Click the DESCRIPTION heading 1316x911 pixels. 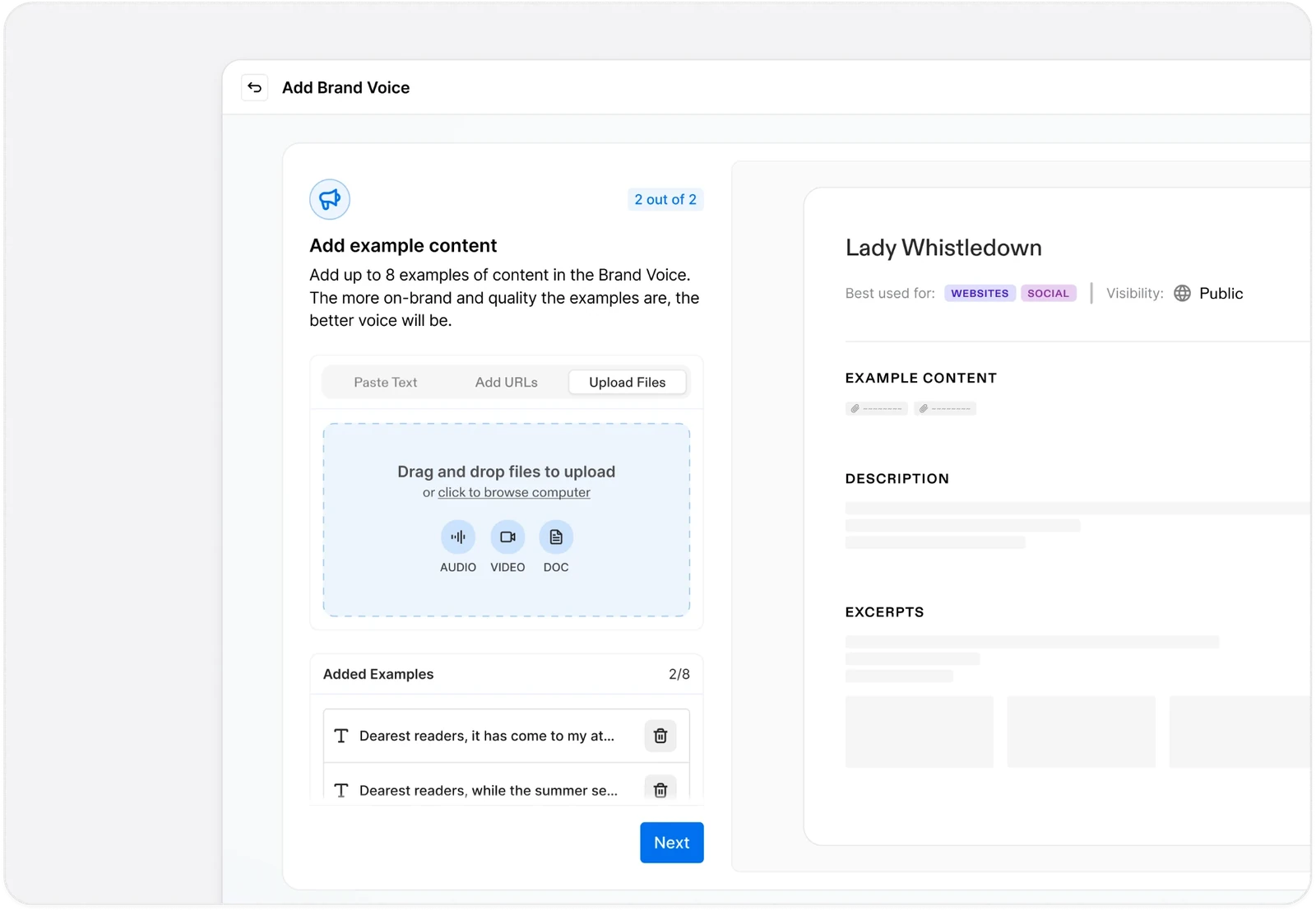(897, 478)
